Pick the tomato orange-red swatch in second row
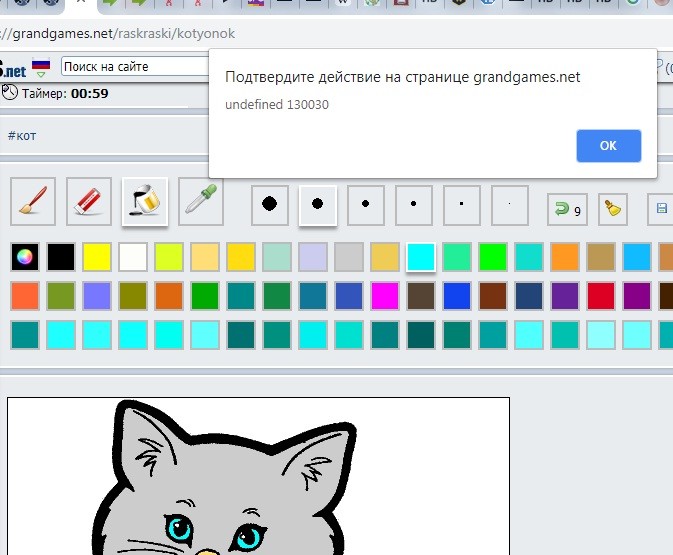 [x=25, y=295]
